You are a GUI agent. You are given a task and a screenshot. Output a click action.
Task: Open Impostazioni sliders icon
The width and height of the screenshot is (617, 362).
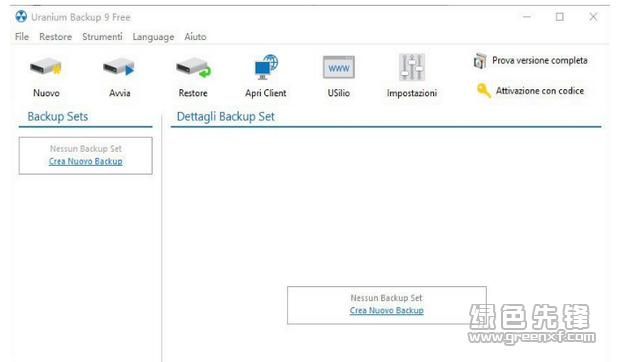pyautogui.click(x=412, y=67)
